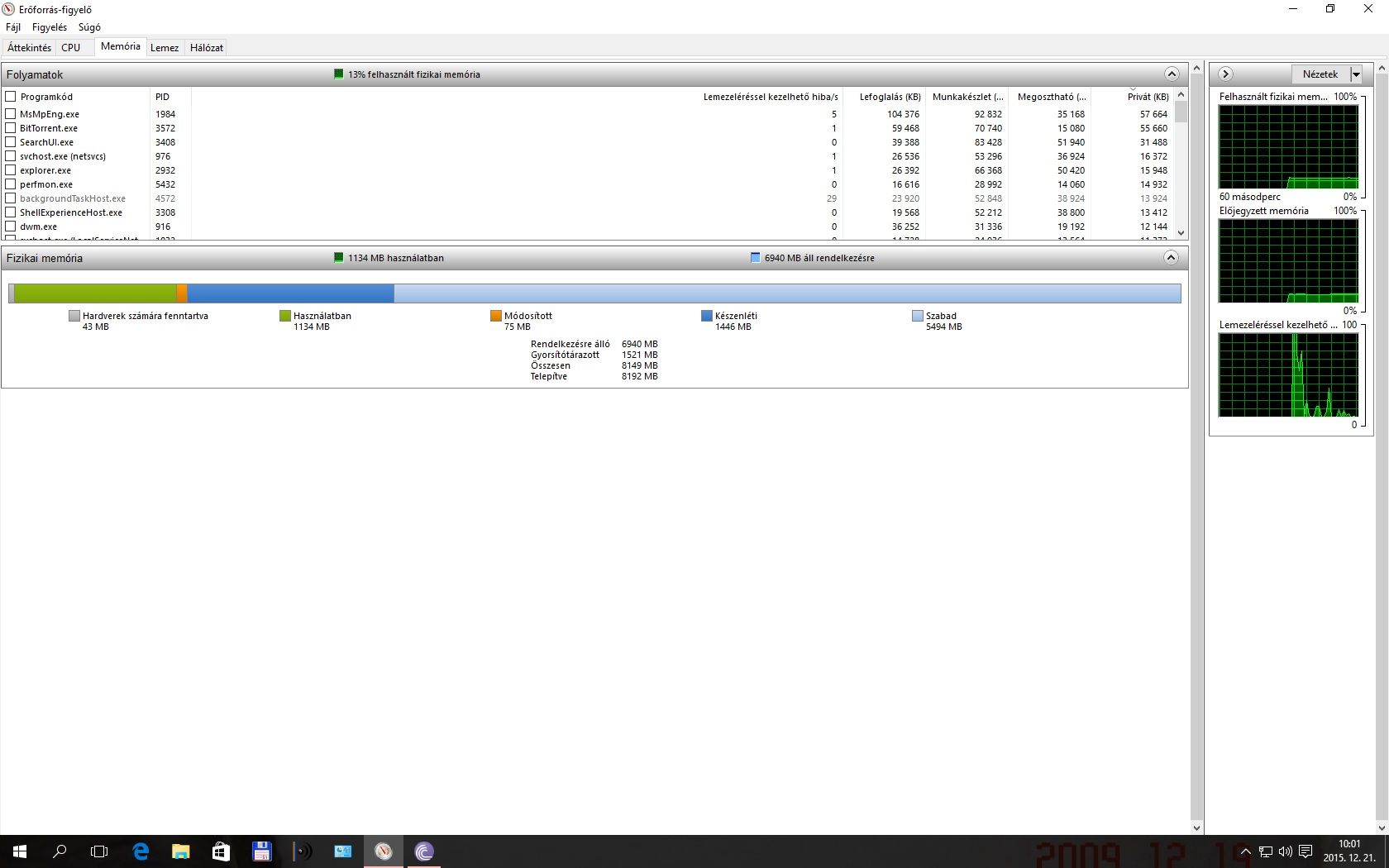Open Action Center notification icon

point(1305,851)
